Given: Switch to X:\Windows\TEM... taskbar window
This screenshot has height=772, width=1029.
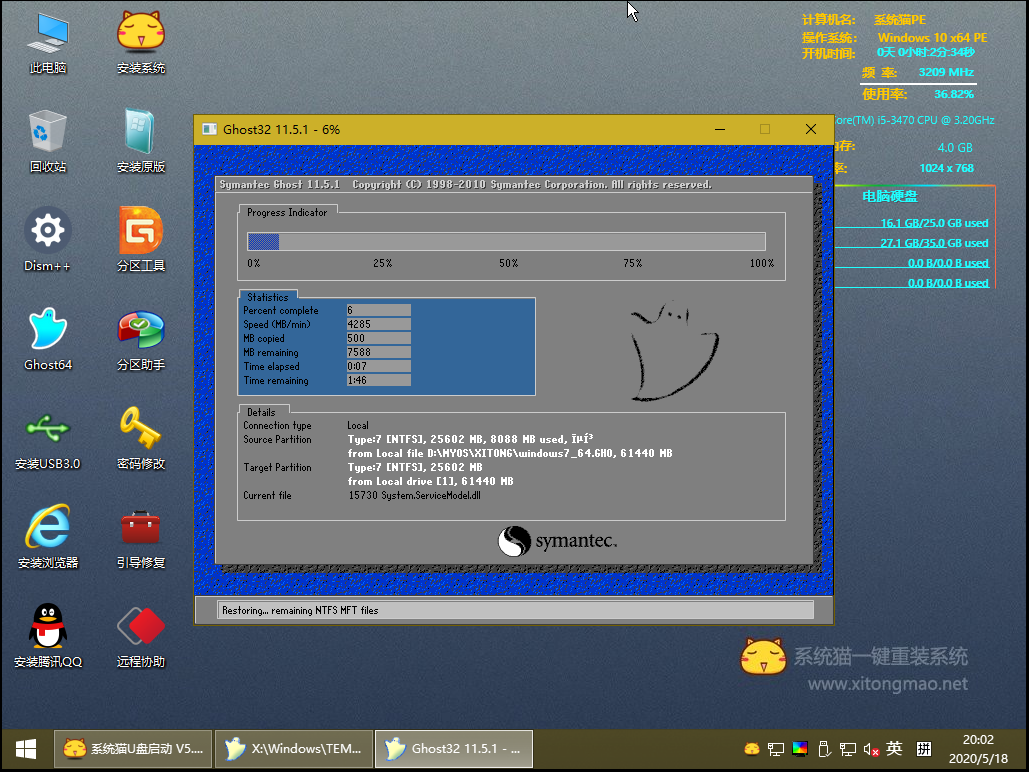Looking at the screenshot, I should coord(294,749).
